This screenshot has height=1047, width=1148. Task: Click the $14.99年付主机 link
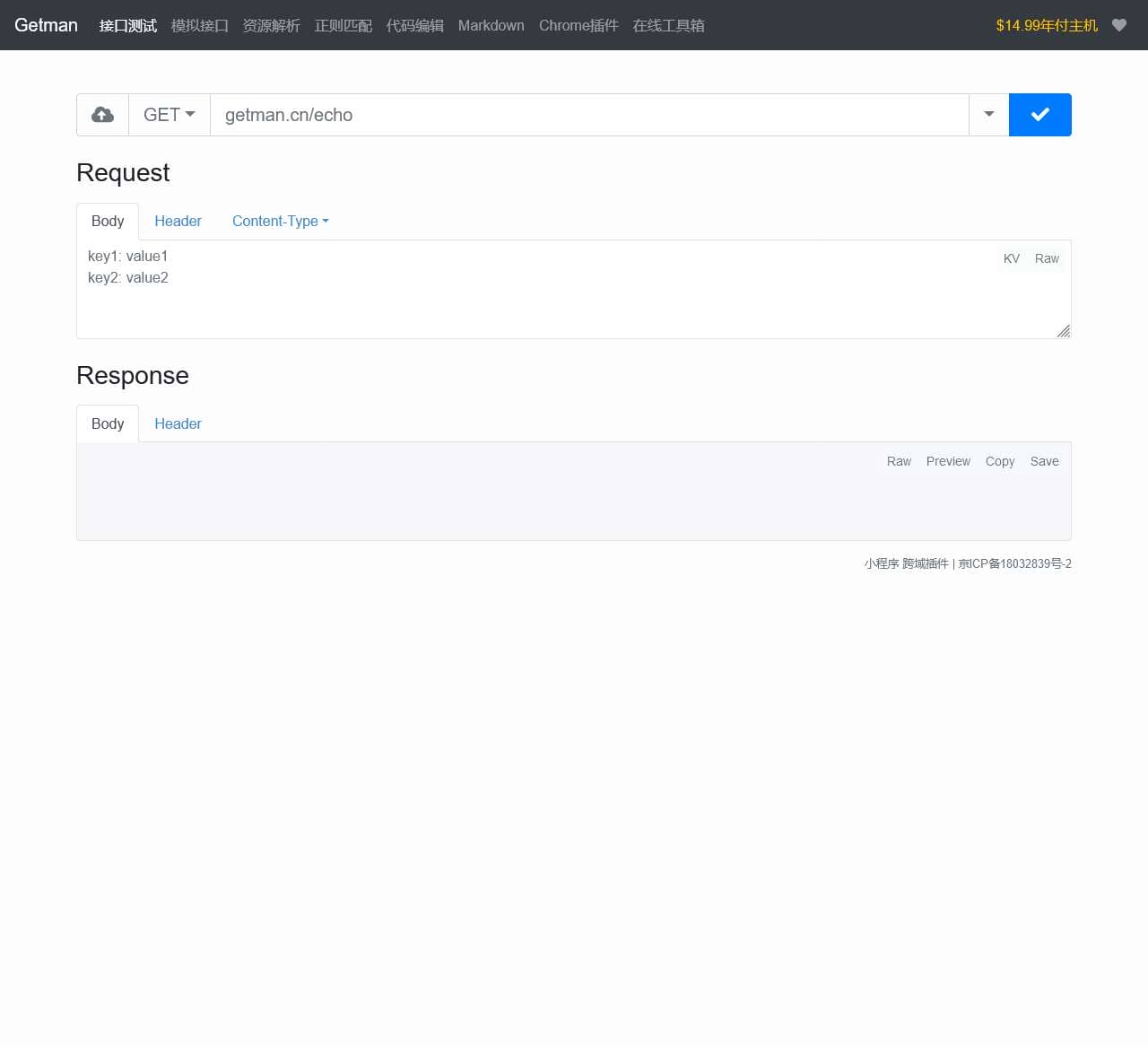pyautogui.click(x=1047, y=25)
